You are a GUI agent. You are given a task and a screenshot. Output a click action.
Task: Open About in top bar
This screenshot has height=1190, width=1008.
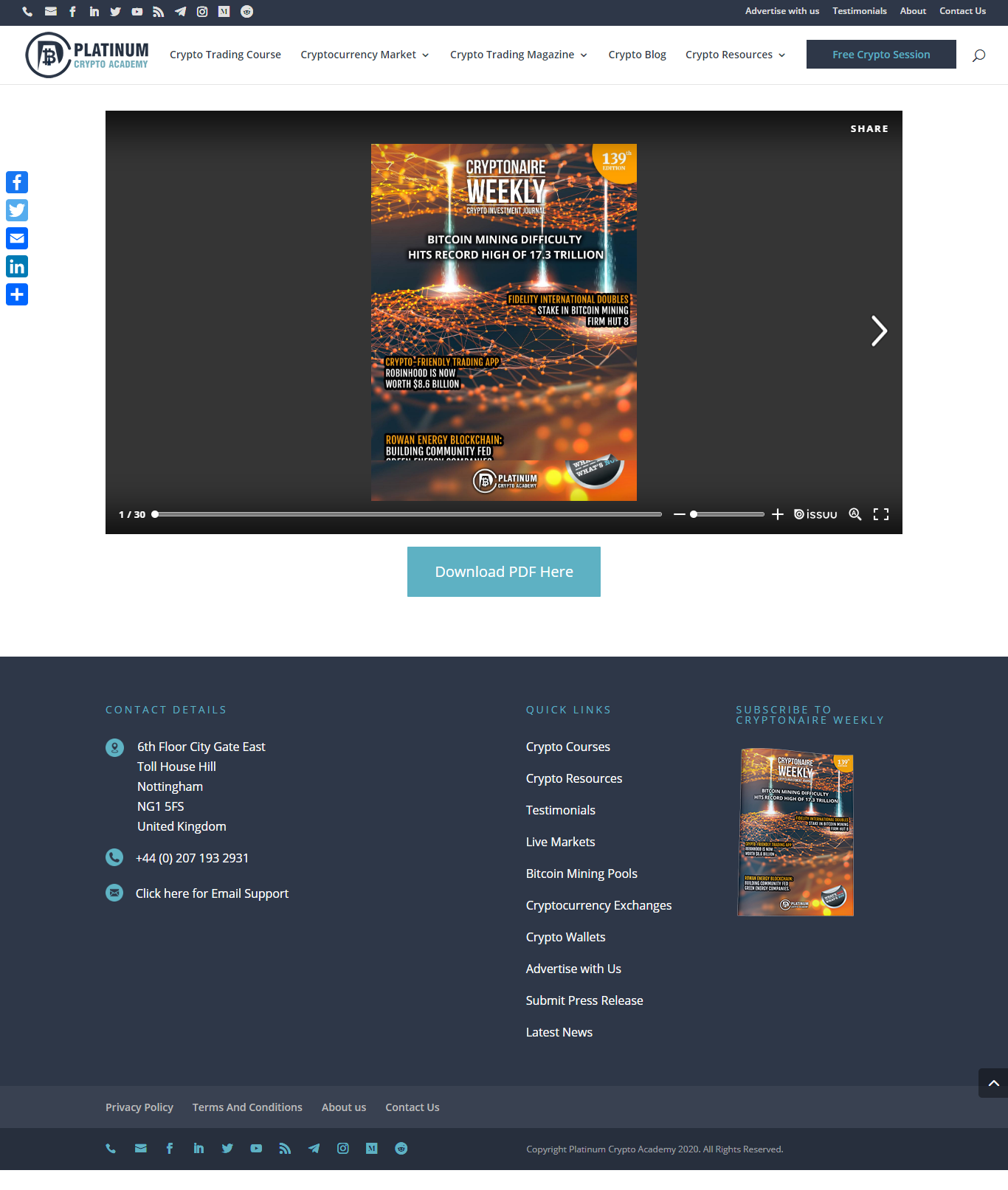point(913,11)
